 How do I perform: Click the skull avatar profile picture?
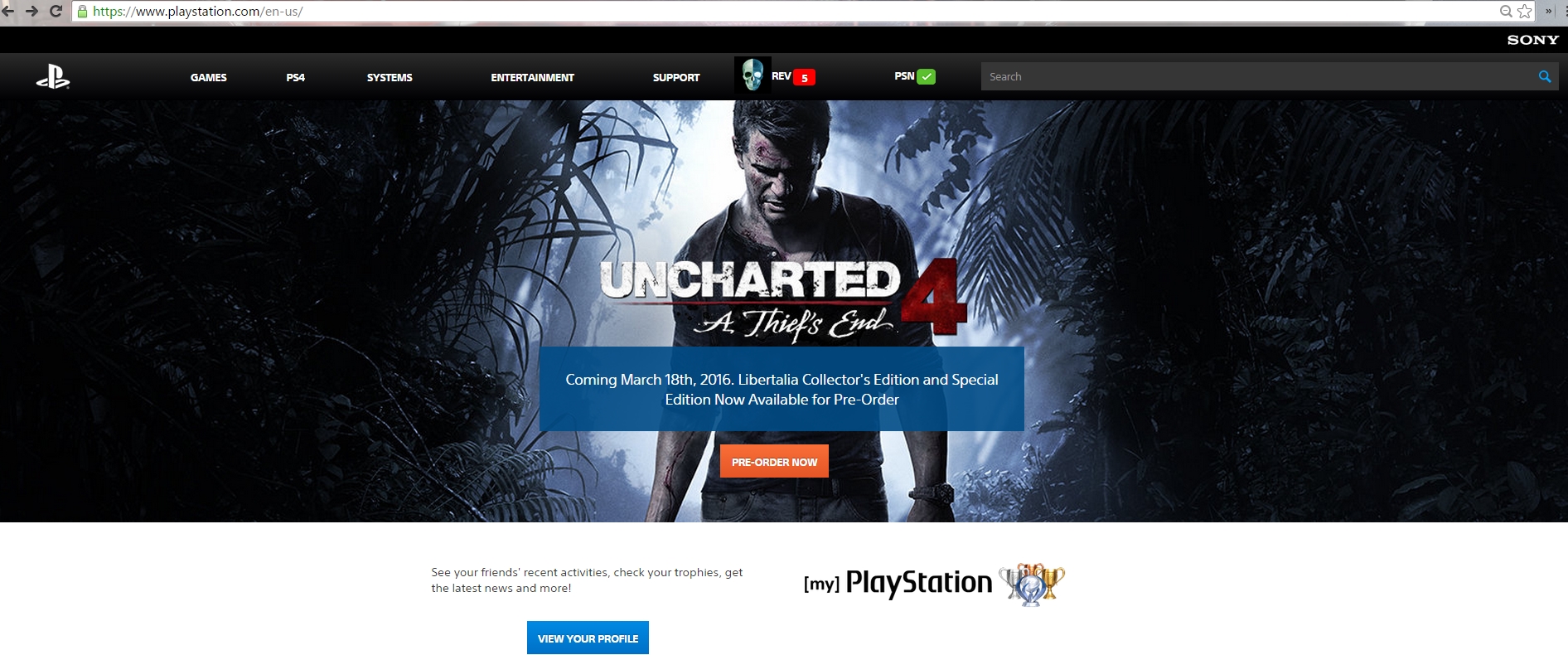point(753,75)
